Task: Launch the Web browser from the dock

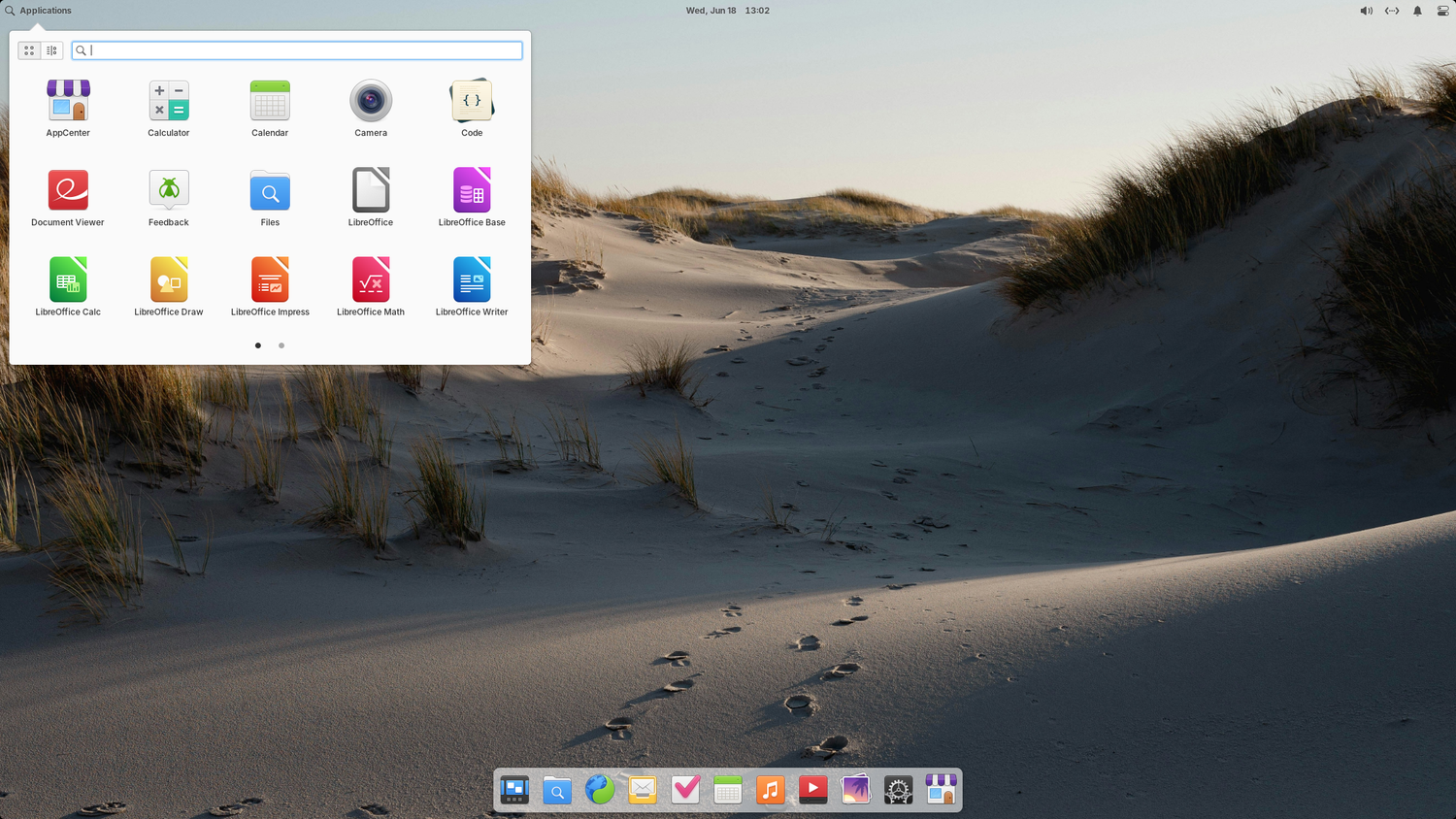Action: point(600,790)
